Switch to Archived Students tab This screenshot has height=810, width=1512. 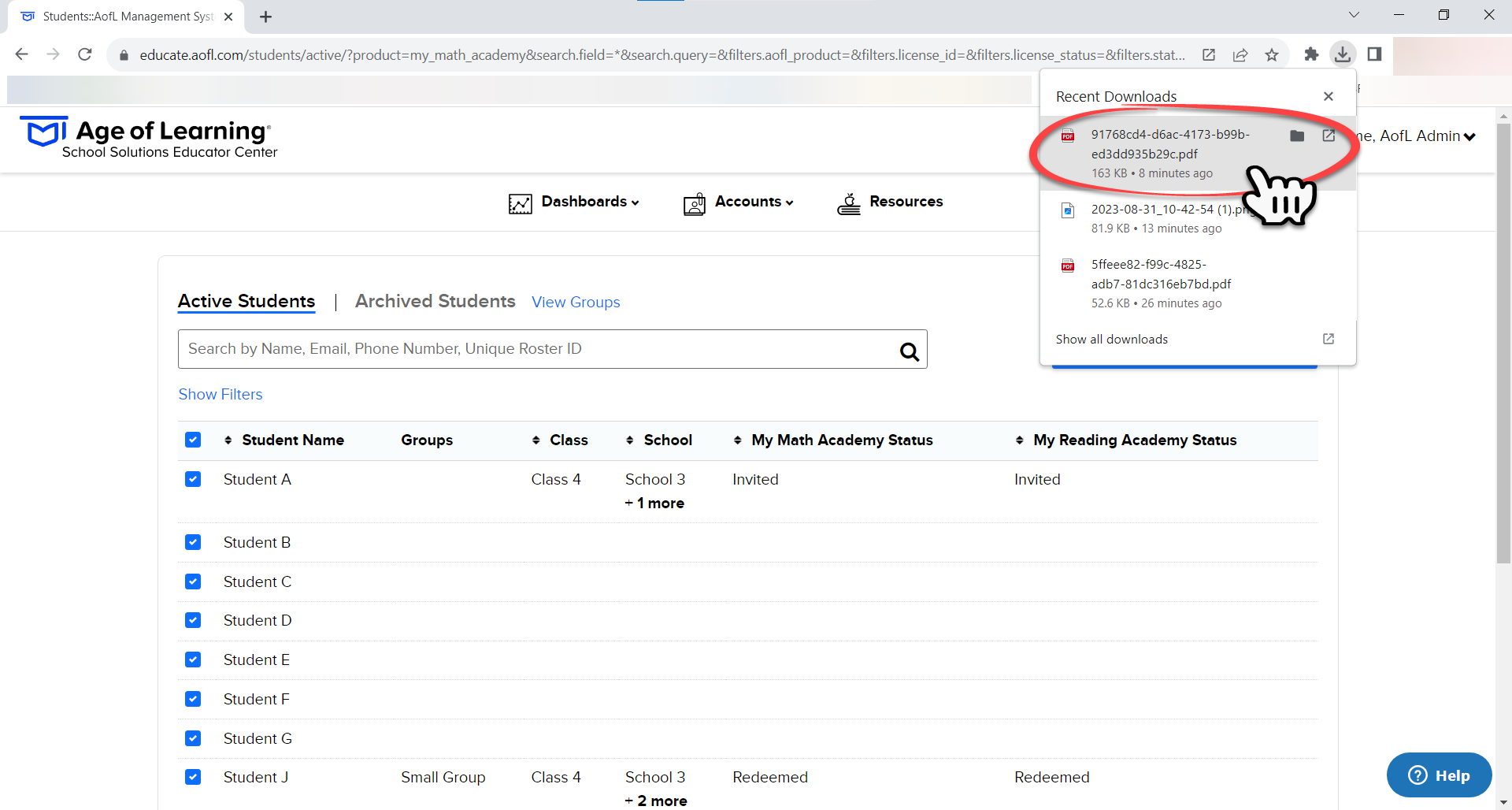(435, 301)
